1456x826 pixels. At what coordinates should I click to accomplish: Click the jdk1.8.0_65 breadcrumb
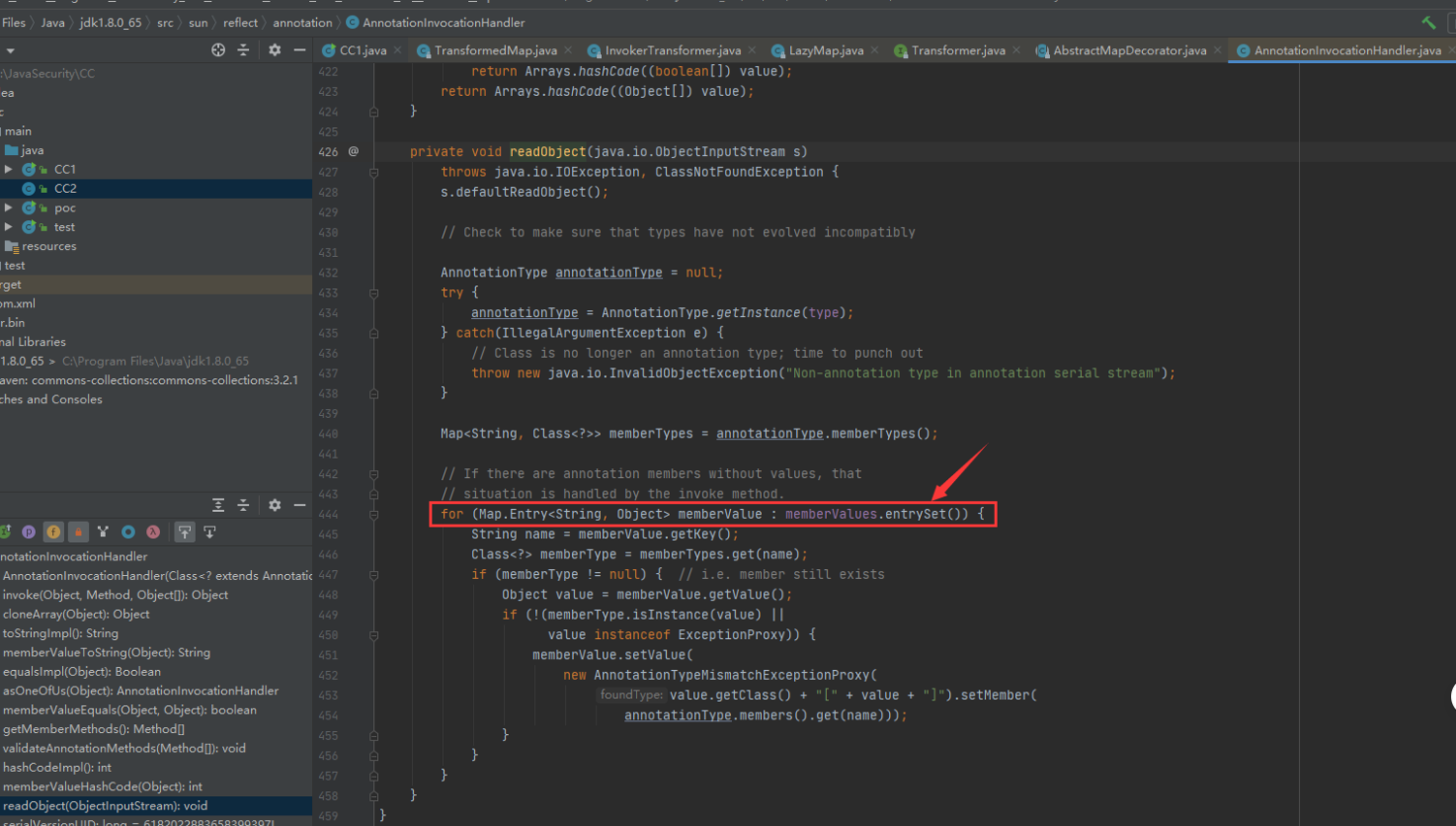(111, 22)
